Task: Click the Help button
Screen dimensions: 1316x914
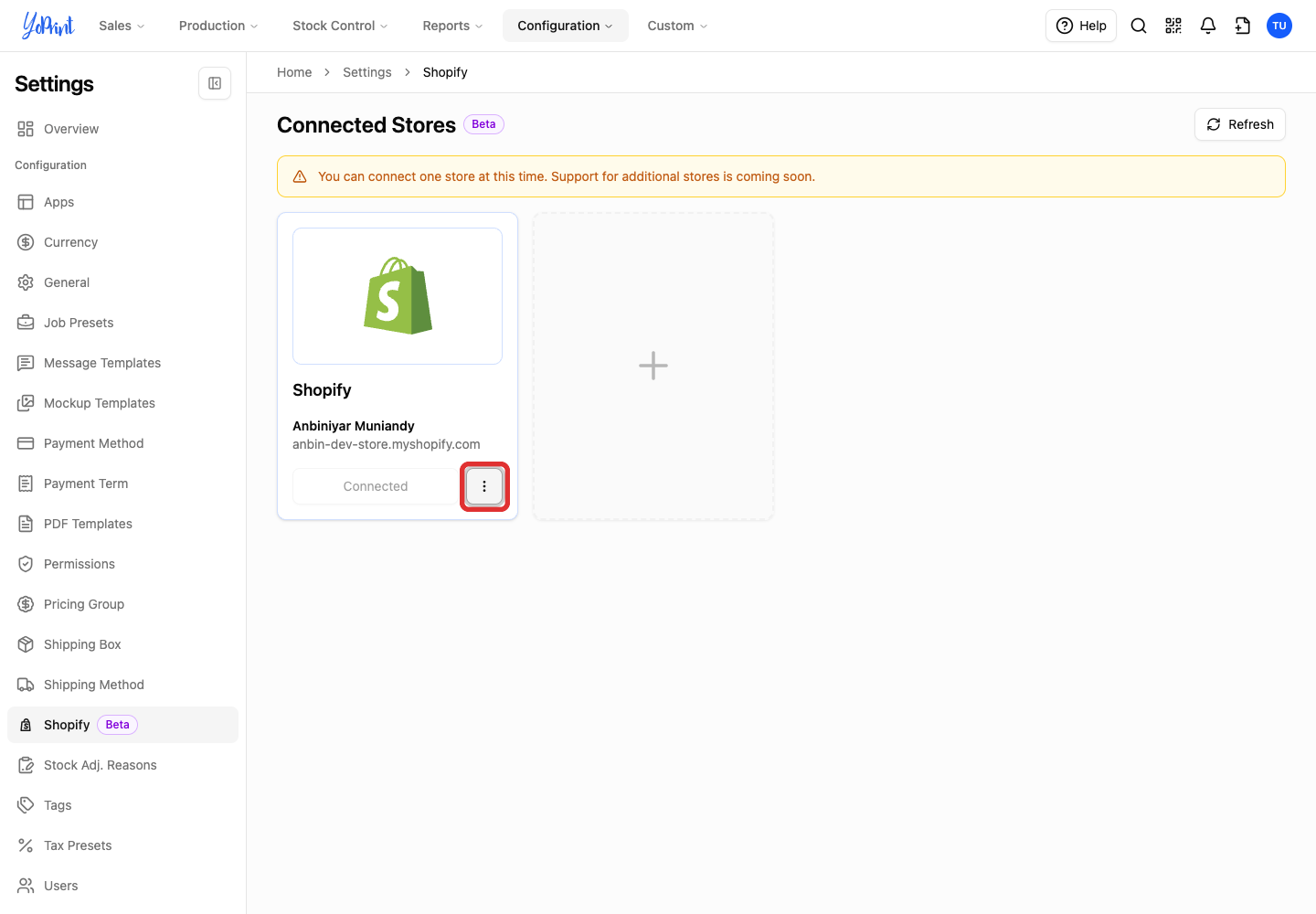Action: point(1081,26)
